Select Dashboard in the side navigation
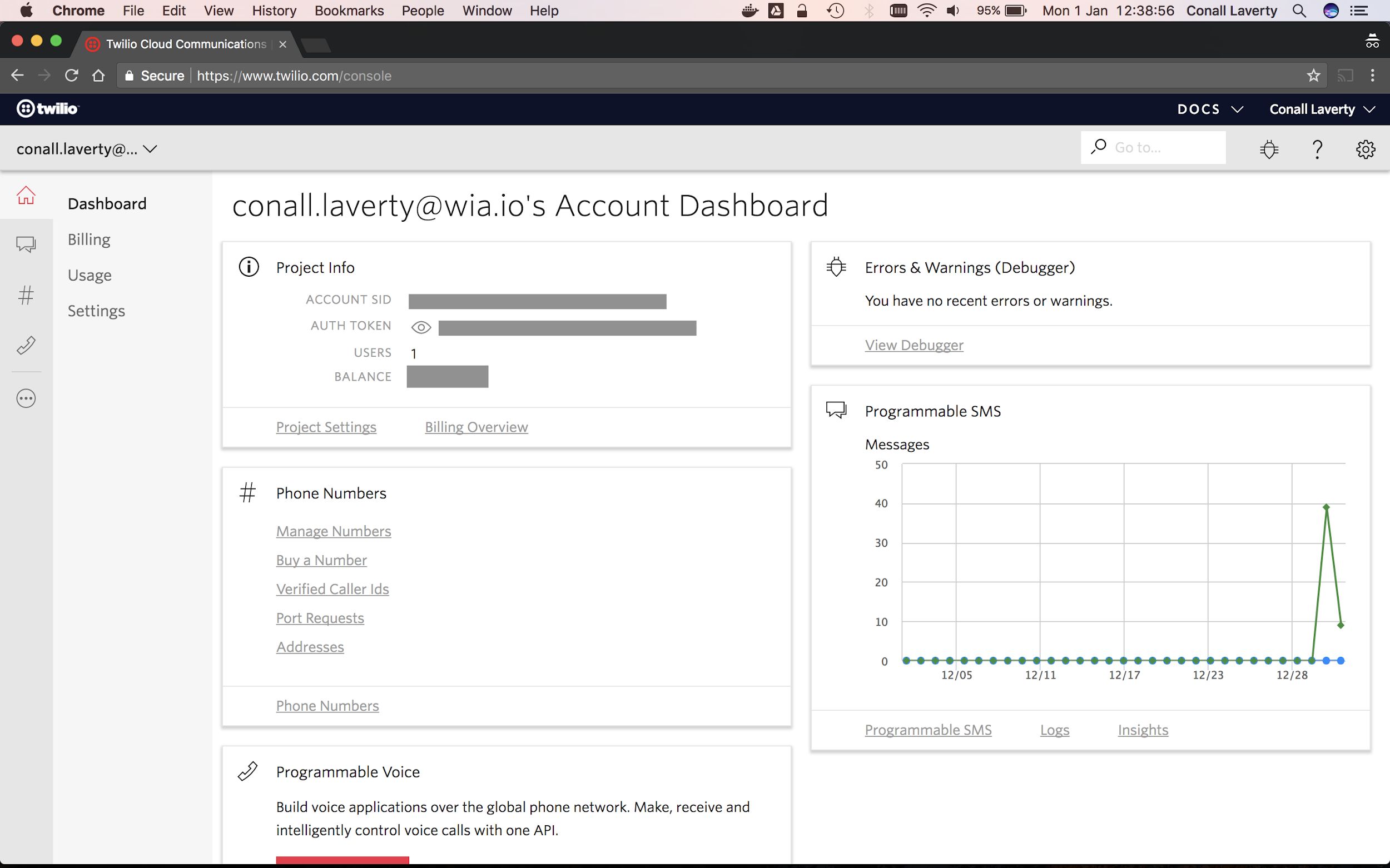The image size is (1390, 868). coord(107,204)
